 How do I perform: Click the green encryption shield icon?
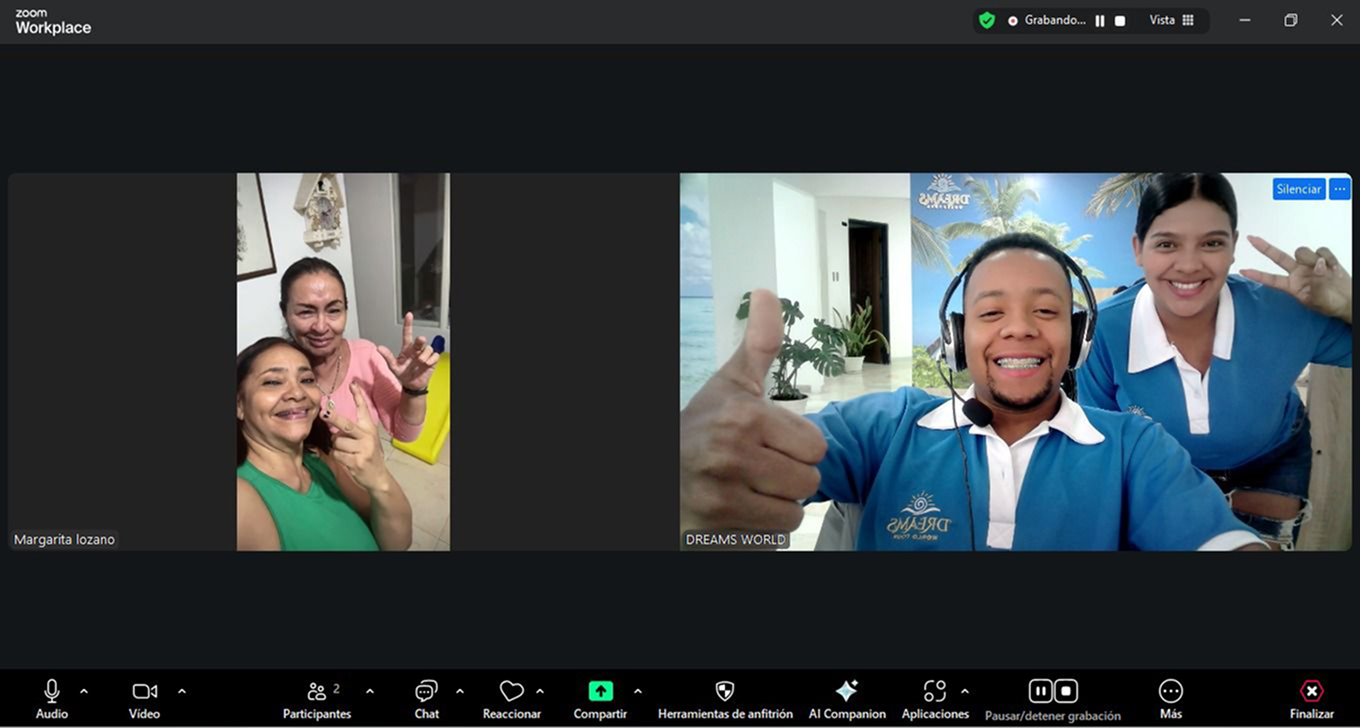pos(987,20)
